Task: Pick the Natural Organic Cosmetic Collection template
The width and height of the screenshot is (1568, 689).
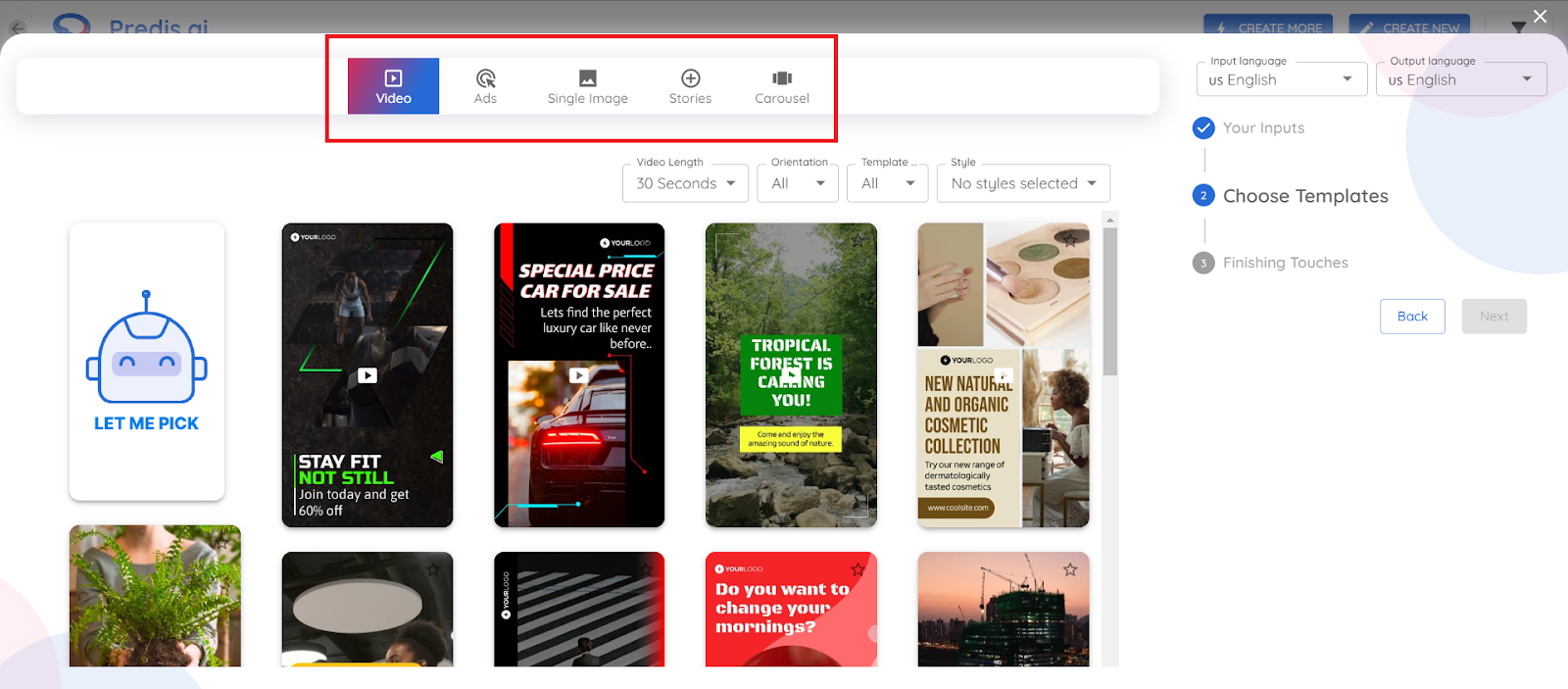Action: tap(1004, 375)
